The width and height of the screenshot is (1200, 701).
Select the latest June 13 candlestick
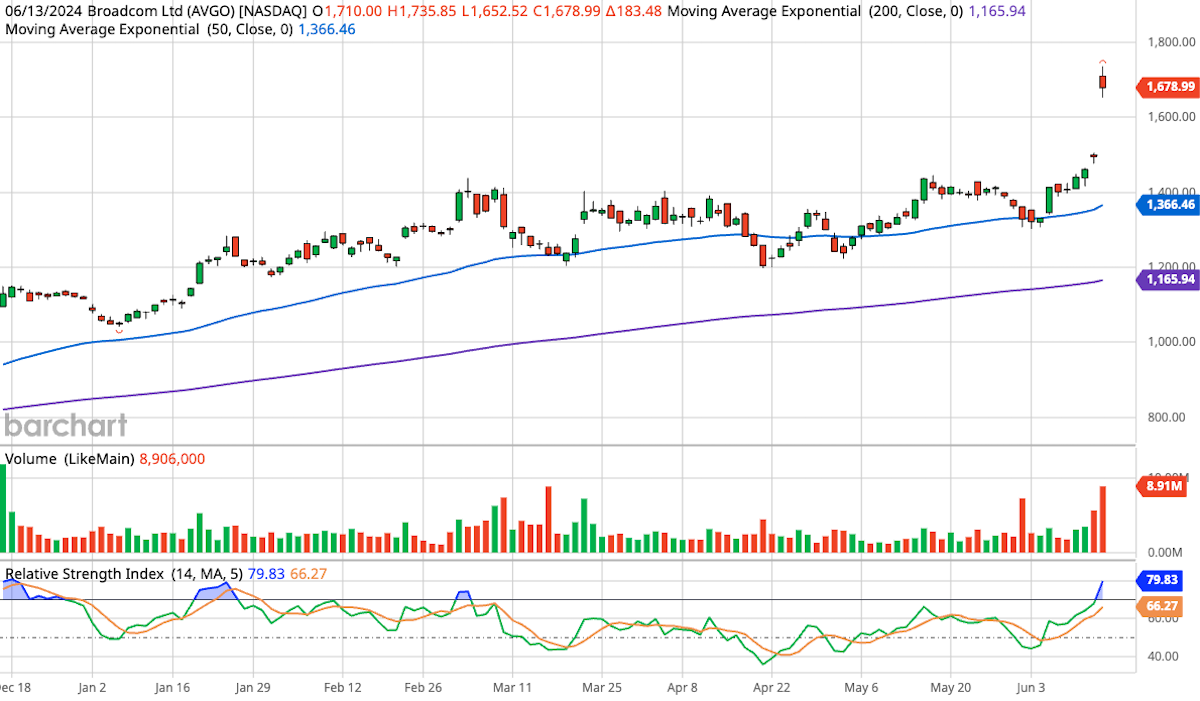1101,80
